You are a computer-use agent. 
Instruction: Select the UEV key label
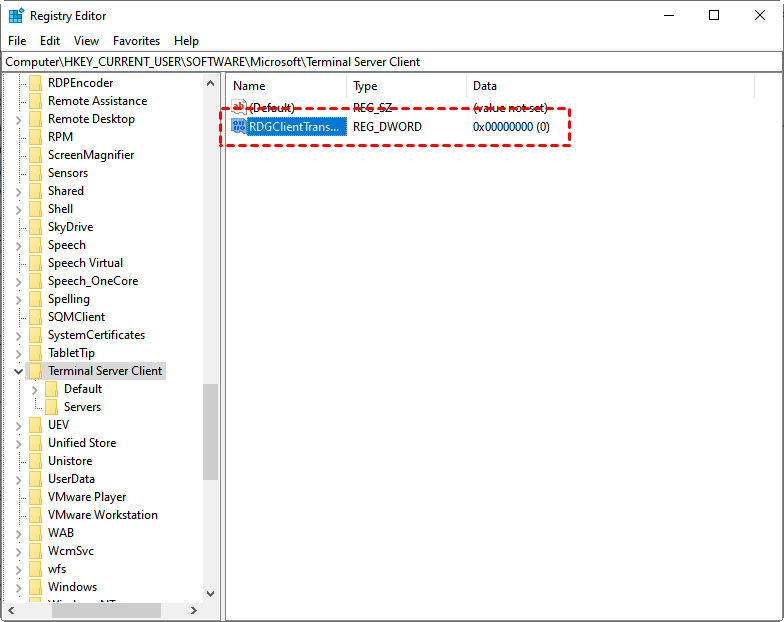coord(58,425)
